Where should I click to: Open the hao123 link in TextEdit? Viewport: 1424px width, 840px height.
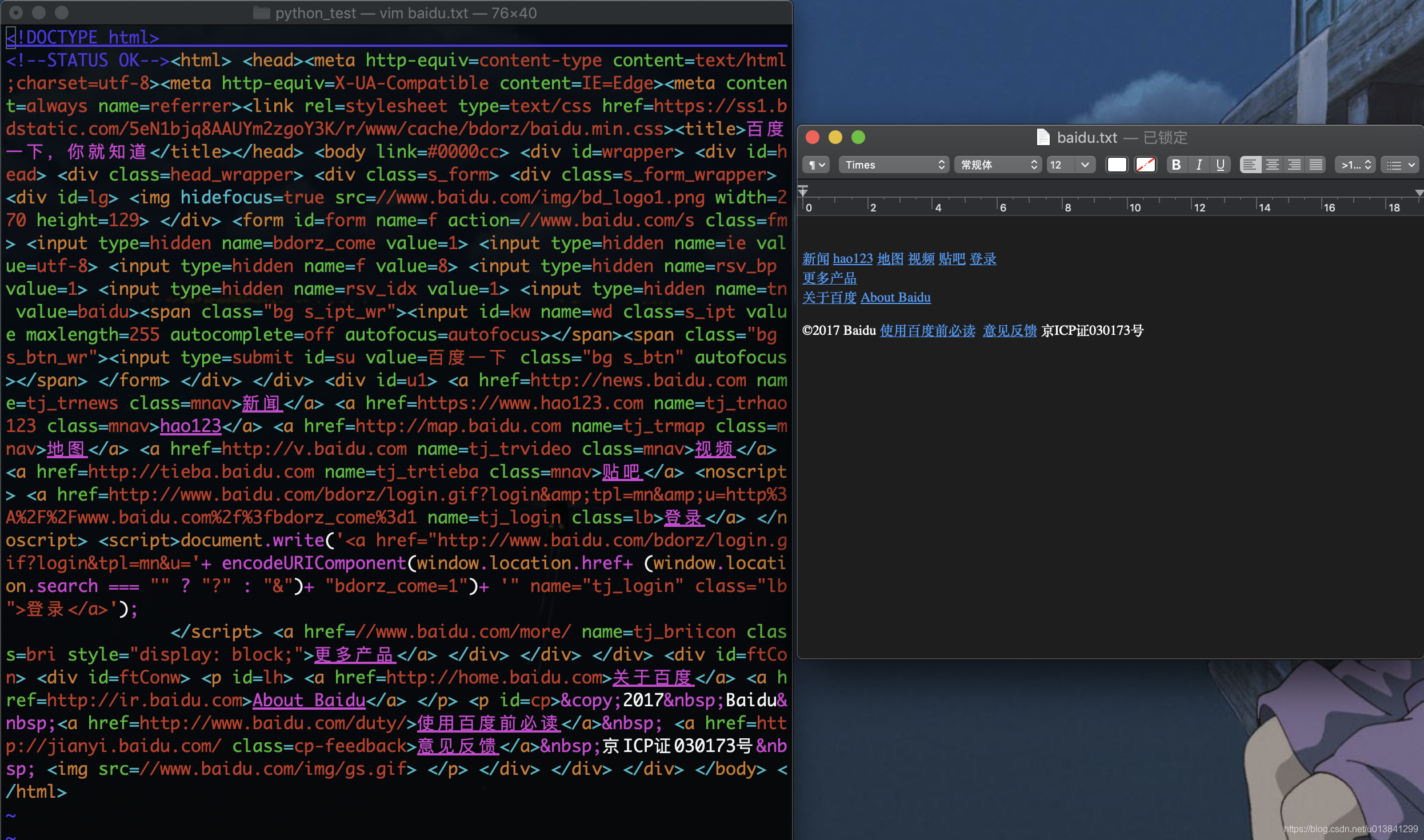coord(853,259)
